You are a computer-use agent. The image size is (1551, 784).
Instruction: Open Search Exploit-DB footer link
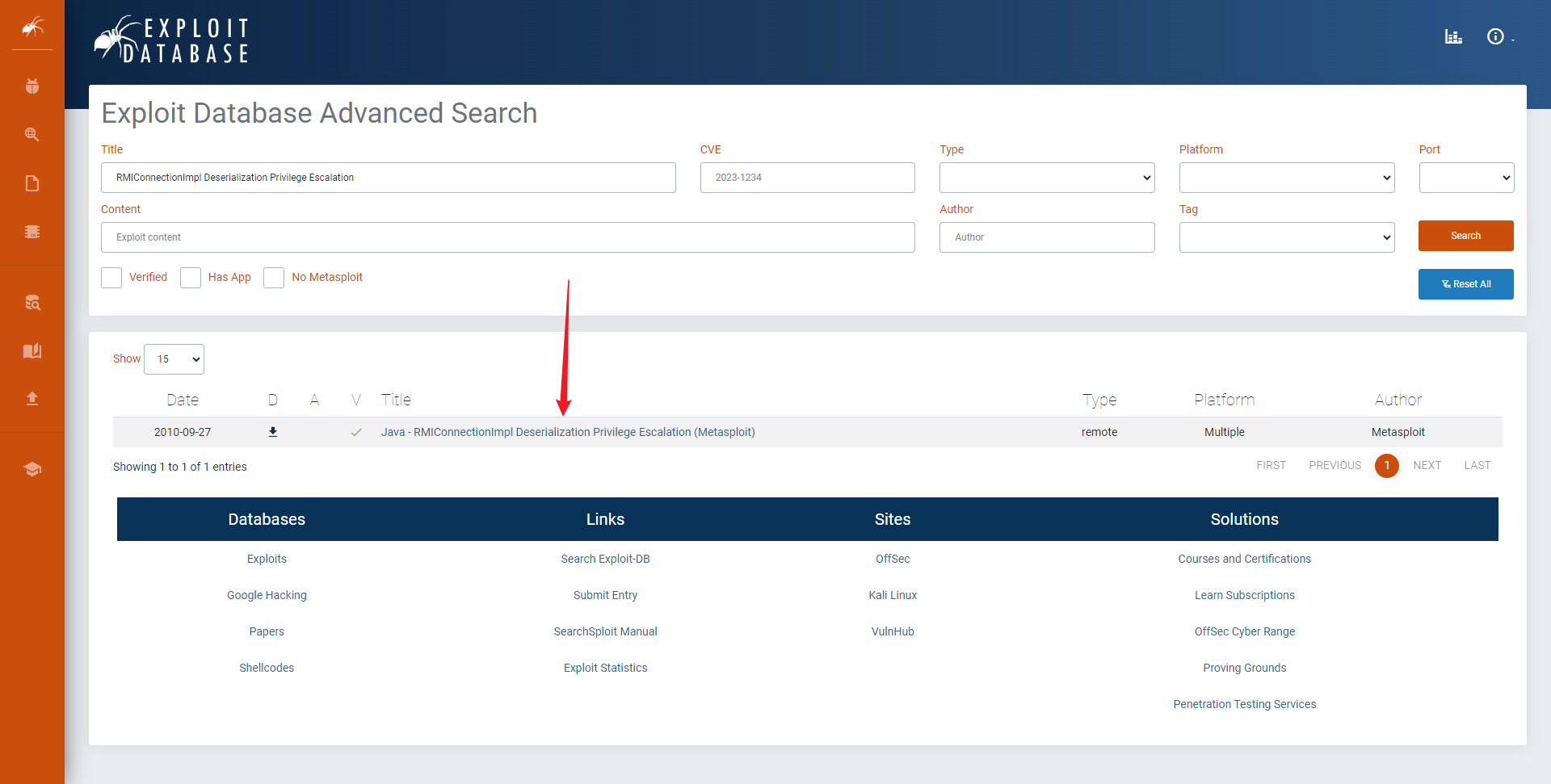coord(605,559)
